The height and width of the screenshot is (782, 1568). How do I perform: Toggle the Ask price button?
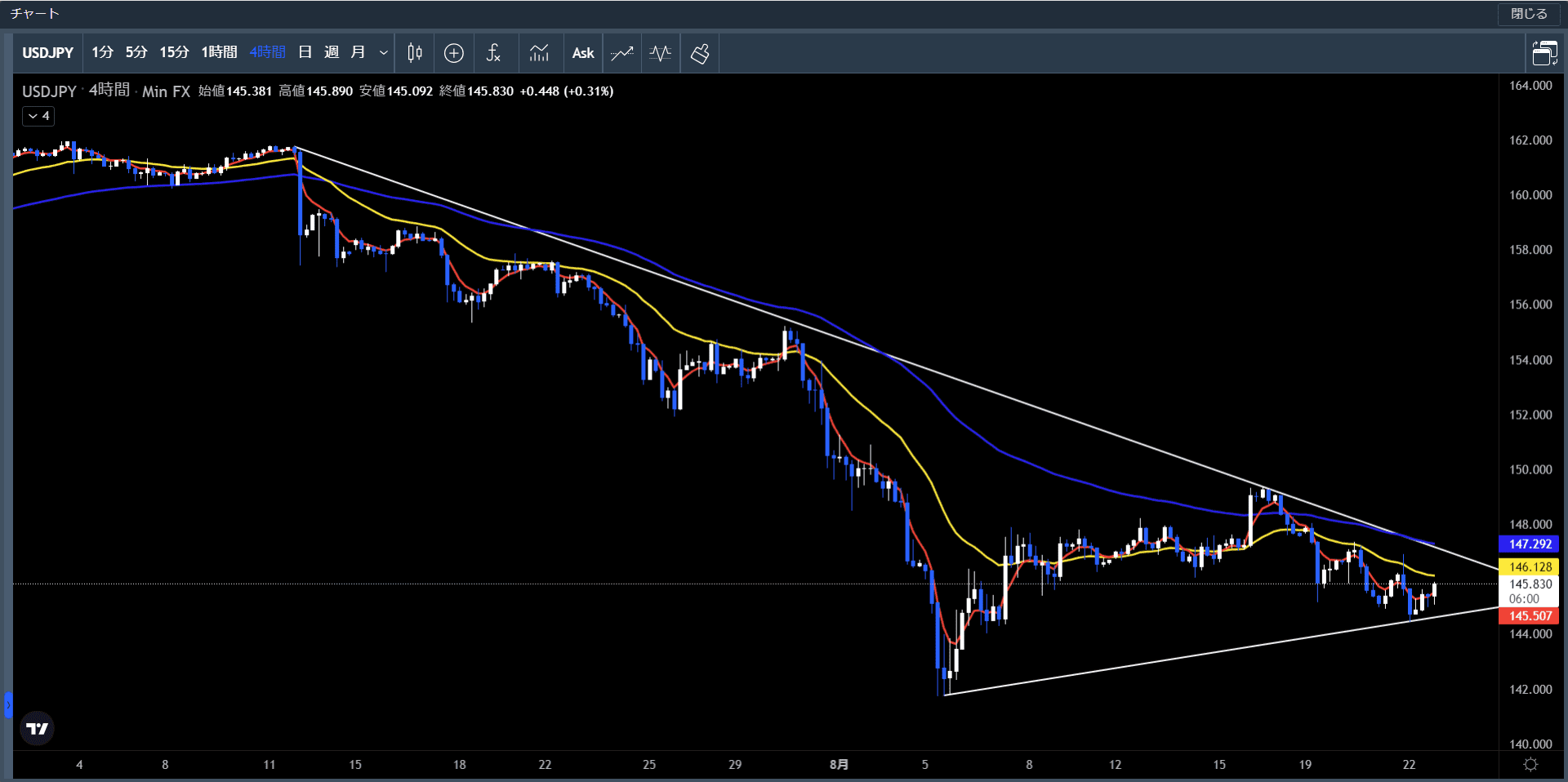(x=583, y=53)
